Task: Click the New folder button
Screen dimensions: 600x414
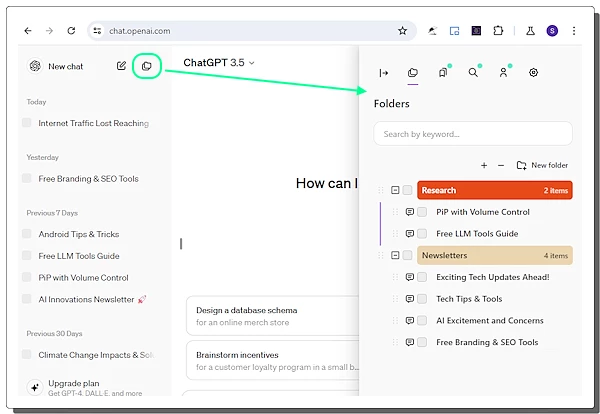Action: tap(542, 165)
